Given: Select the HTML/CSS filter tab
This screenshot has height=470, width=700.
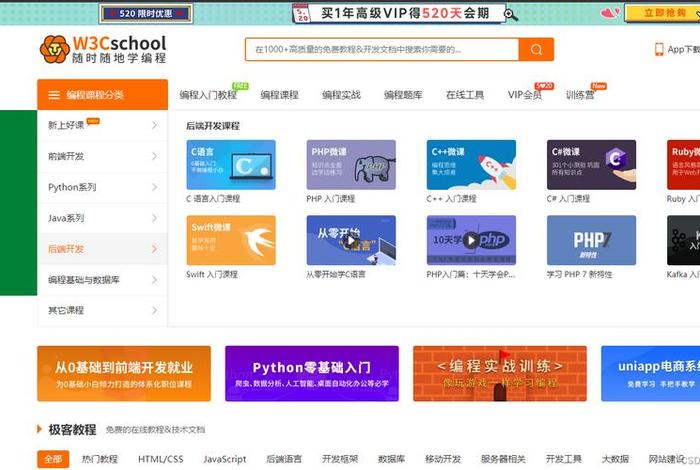Looking at the screenshot, I should (x=161, y=459).
